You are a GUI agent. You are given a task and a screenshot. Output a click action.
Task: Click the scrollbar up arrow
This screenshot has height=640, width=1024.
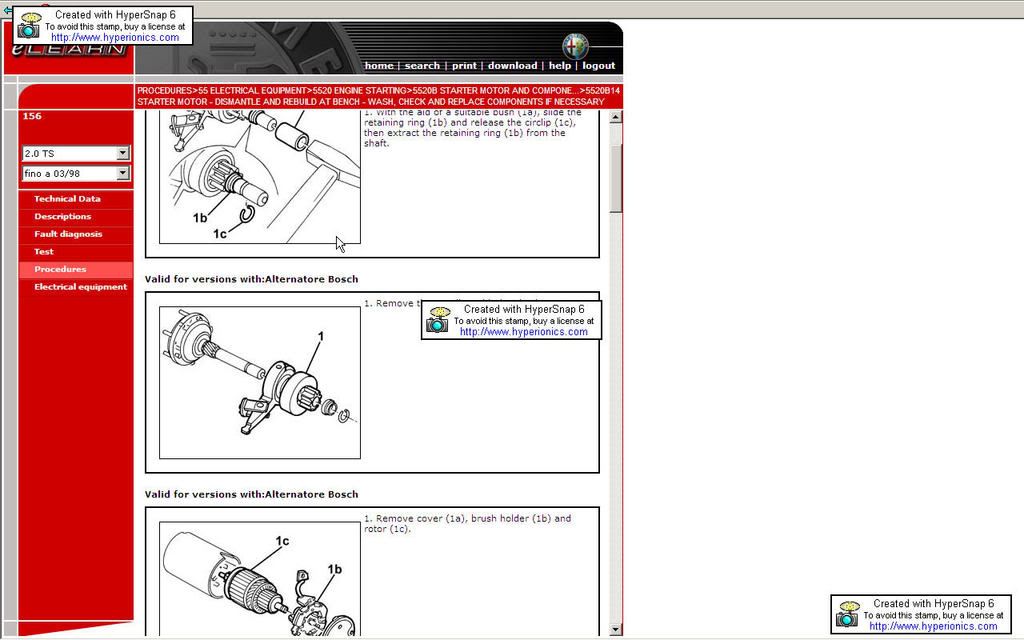[615, 118]
